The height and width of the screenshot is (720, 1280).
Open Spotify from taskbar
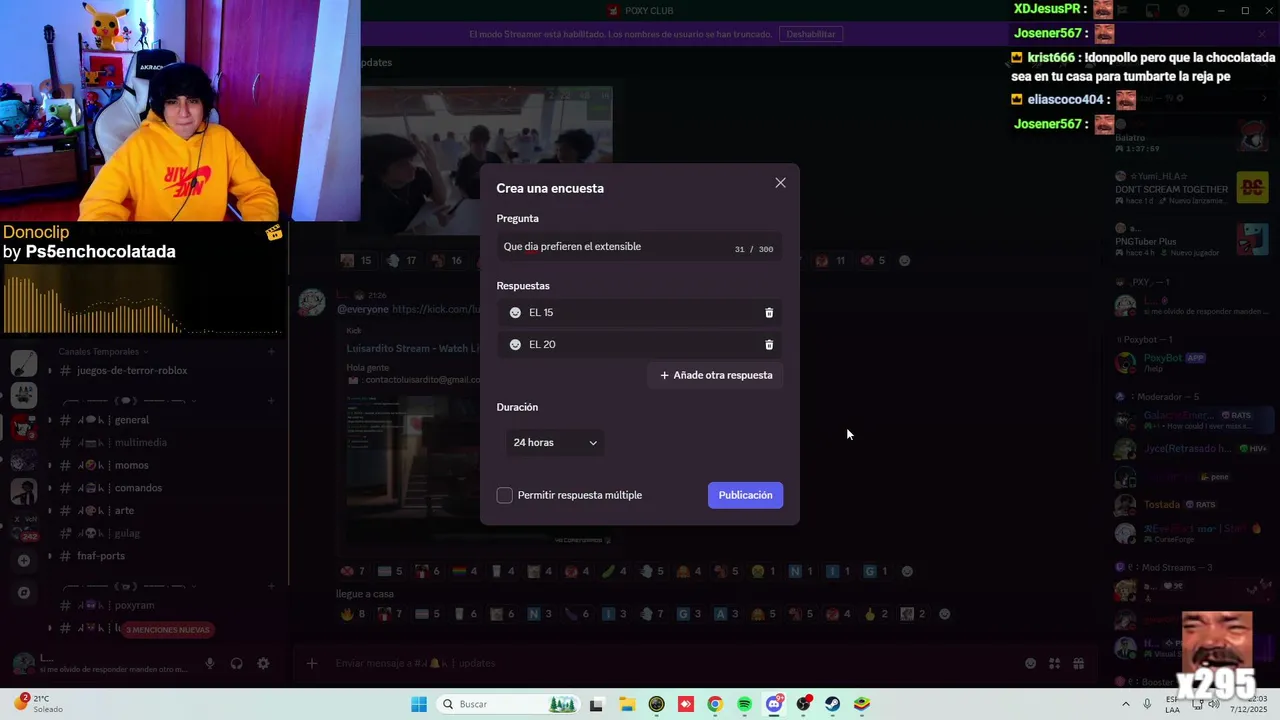744,704
